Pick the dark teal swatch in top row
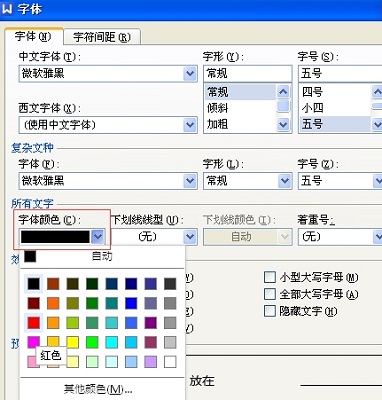This screenshot has height=400, width=382. (x=112, y=284)
